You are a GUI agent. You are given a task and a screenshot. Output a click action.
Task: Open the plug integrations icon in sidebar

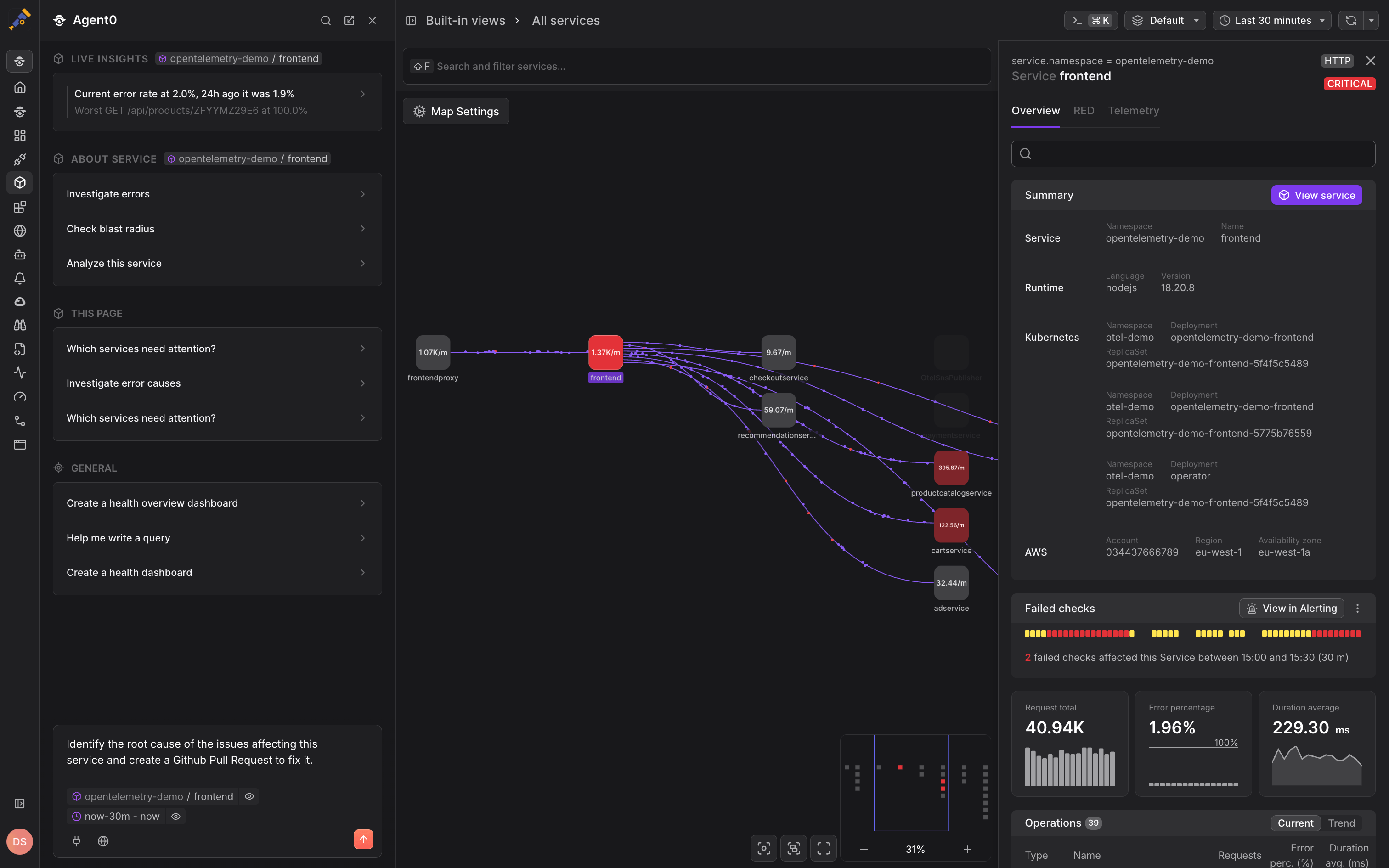click(x=20, y=159)
